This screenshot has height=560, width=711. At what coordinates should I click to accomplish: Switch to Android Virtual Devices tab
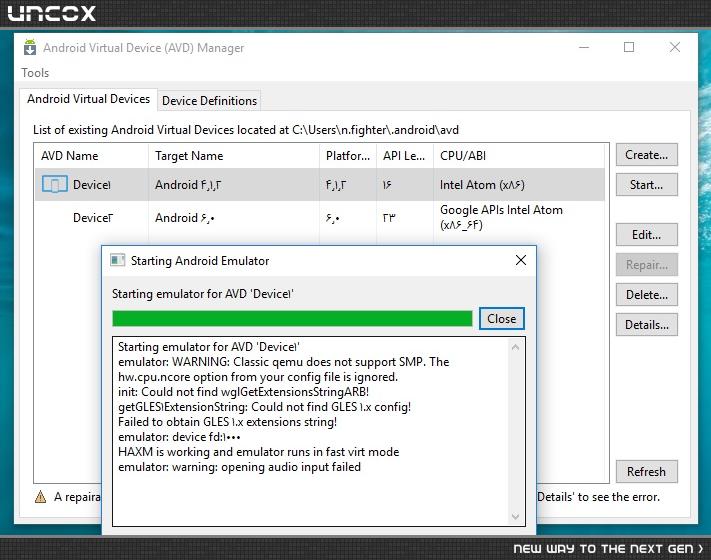(88, 99)
